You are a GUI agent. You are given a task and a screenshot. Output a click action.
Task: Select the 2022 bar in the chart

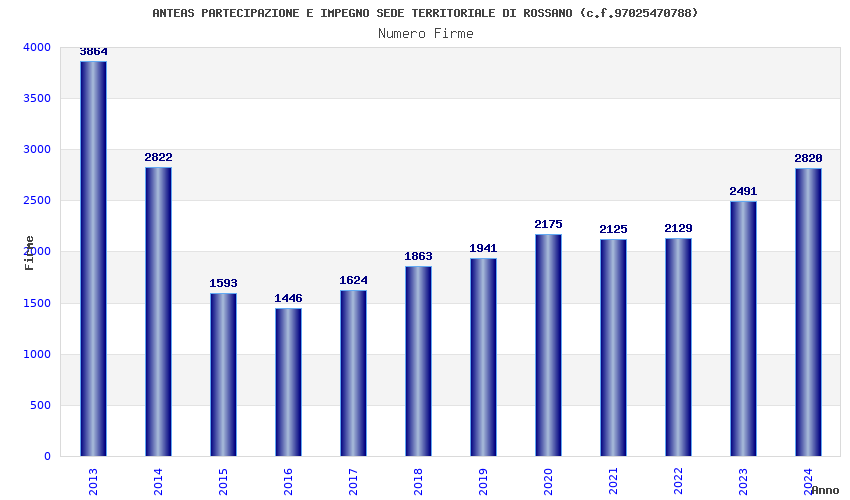point(679,347)
